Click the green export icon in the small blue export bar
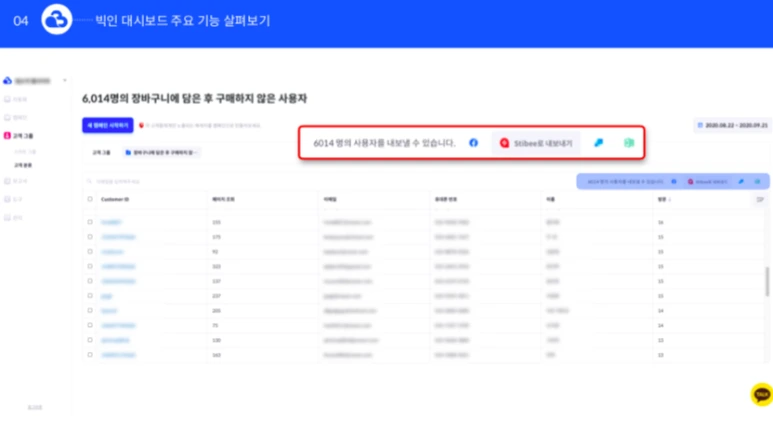 (x=758, y=181)
